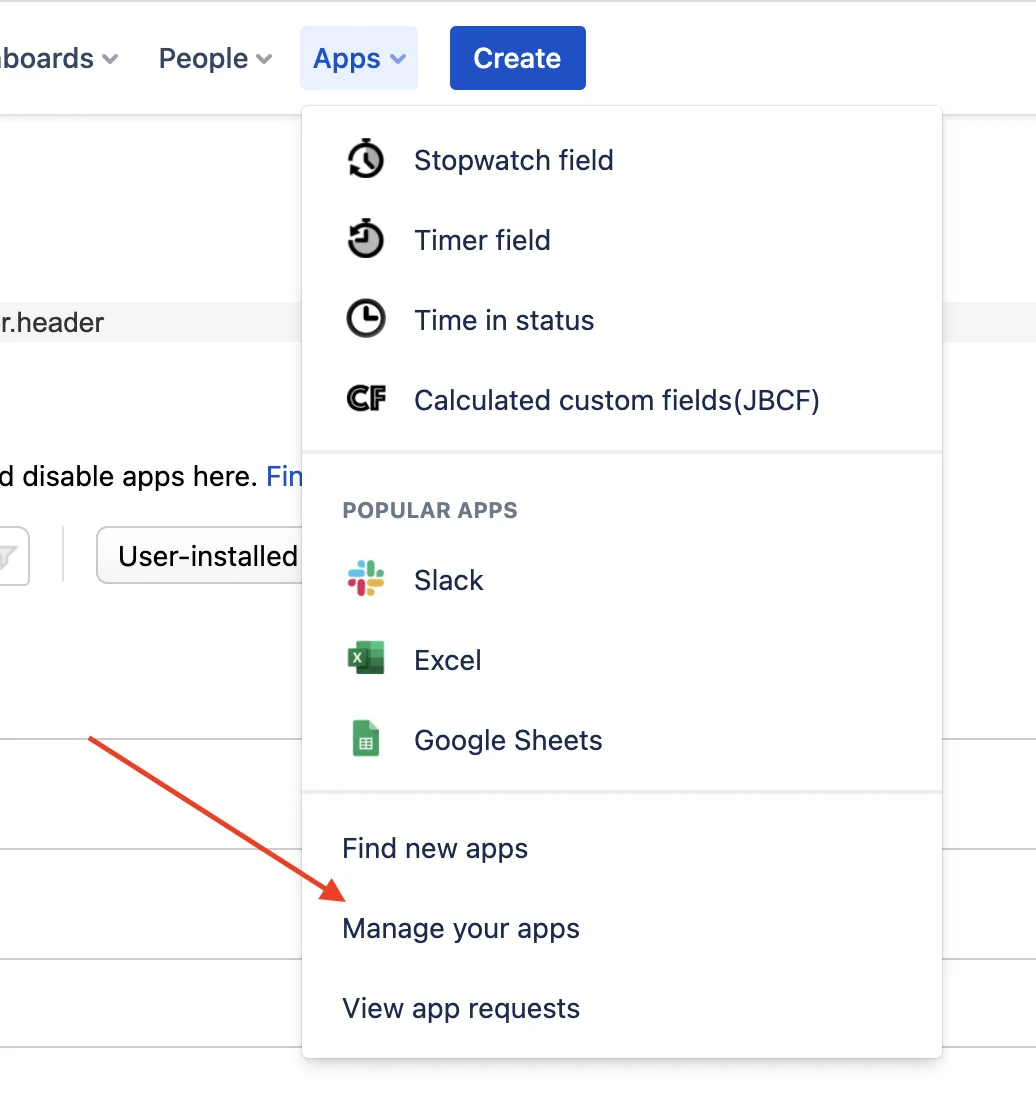Click the Excel logo icon
1036x1110 pixels.
(365, 658)
